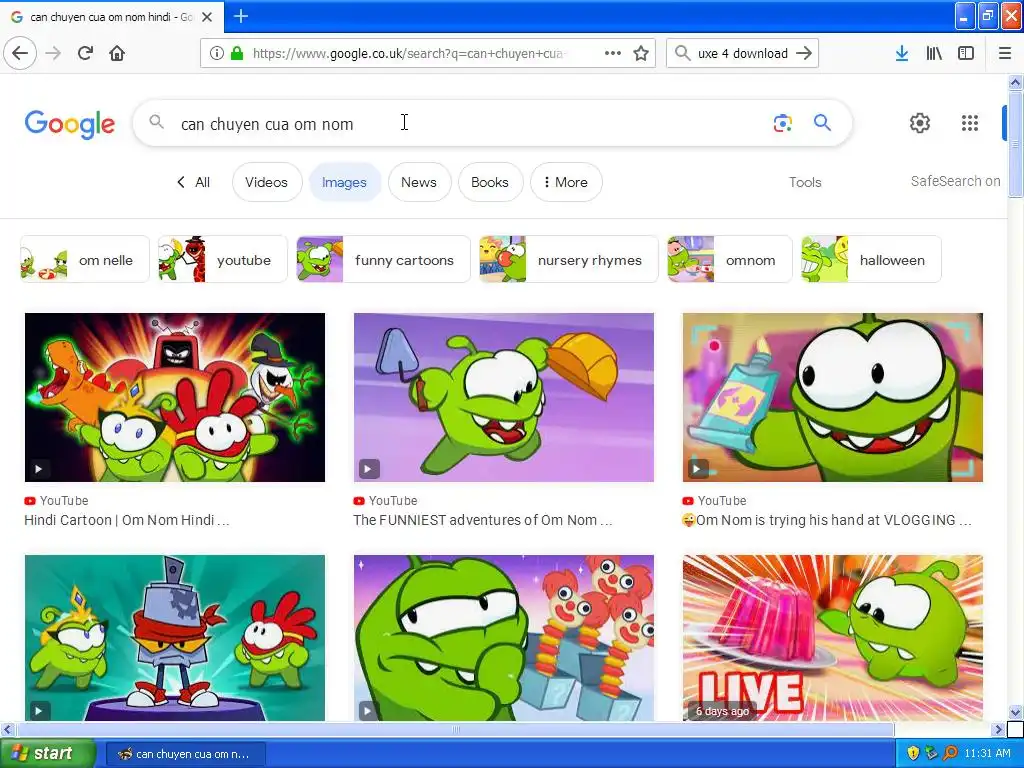This screenshot has width=1024, height=768.
Task: Switch to the News tab
Action: [419, 182]
